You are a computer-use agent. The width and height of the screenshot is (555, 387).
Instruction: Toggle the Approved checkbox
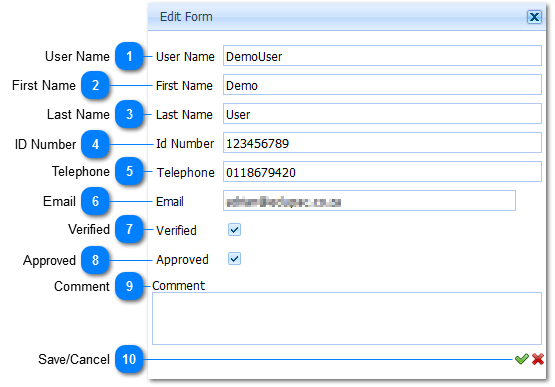(x=234, y=259)
